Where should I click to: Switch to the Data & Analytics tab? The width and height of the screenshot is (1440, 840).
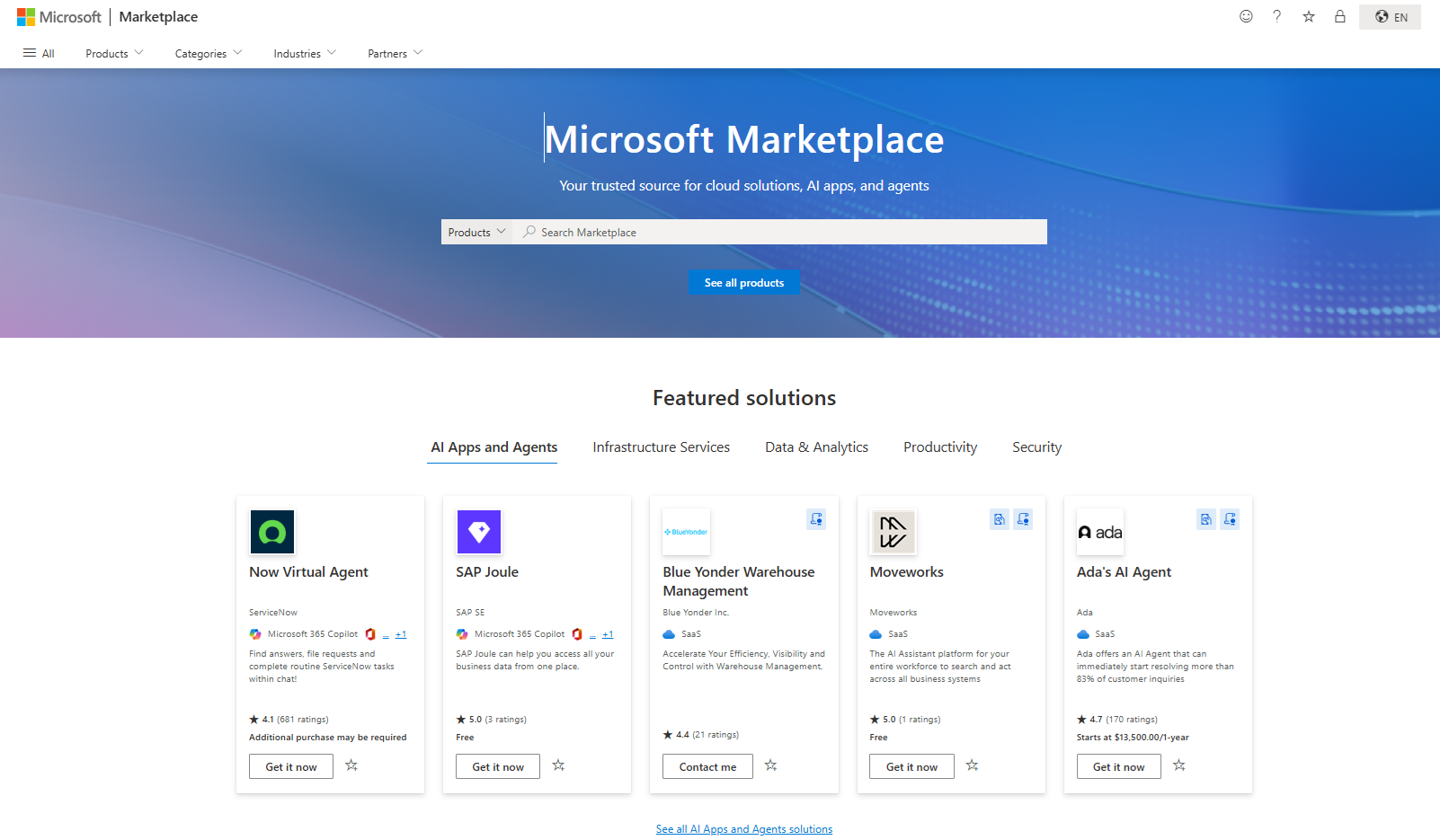tap(816, 447)
